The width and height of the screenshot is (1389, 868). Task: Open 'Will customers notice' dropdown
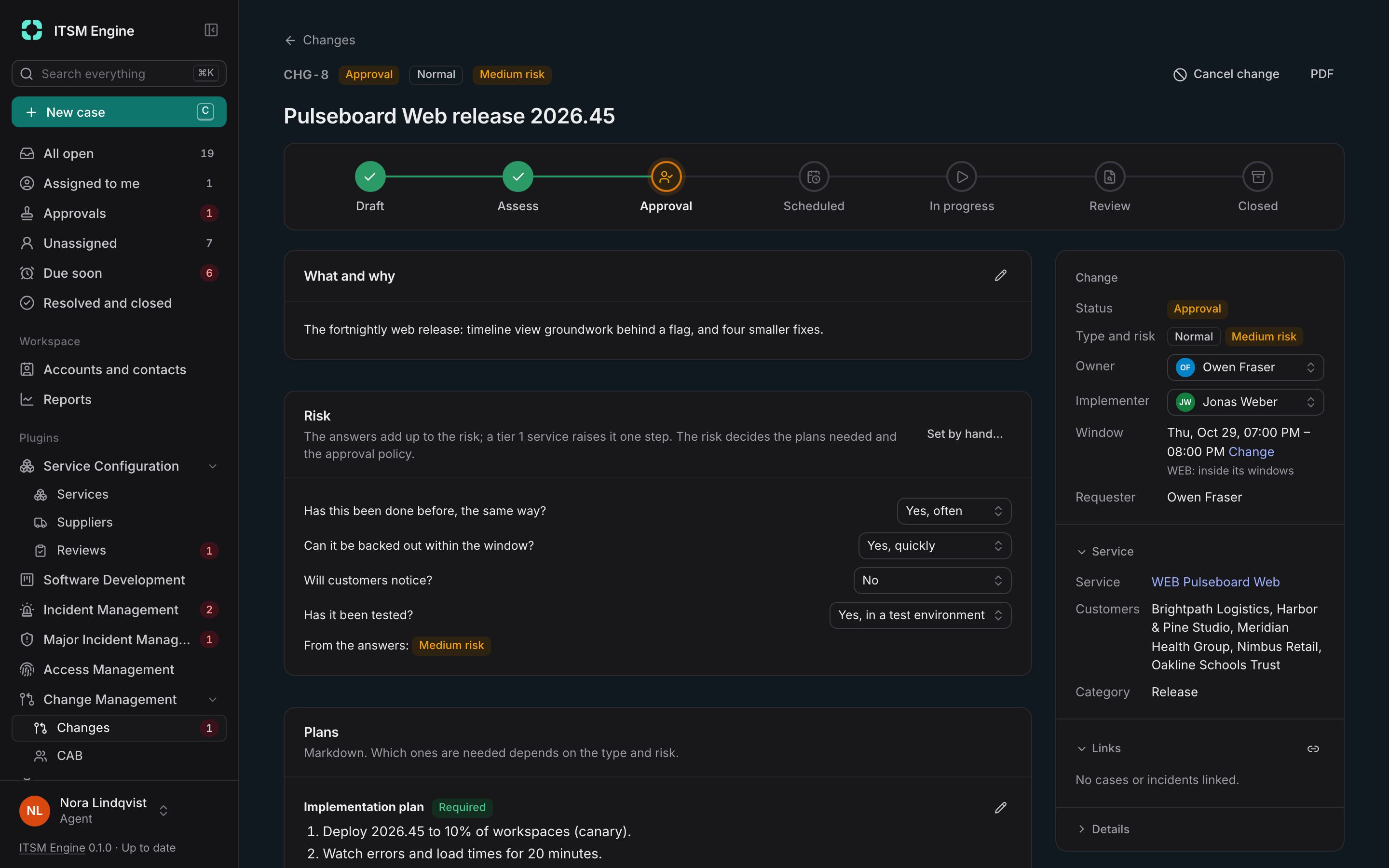point(932,581)
